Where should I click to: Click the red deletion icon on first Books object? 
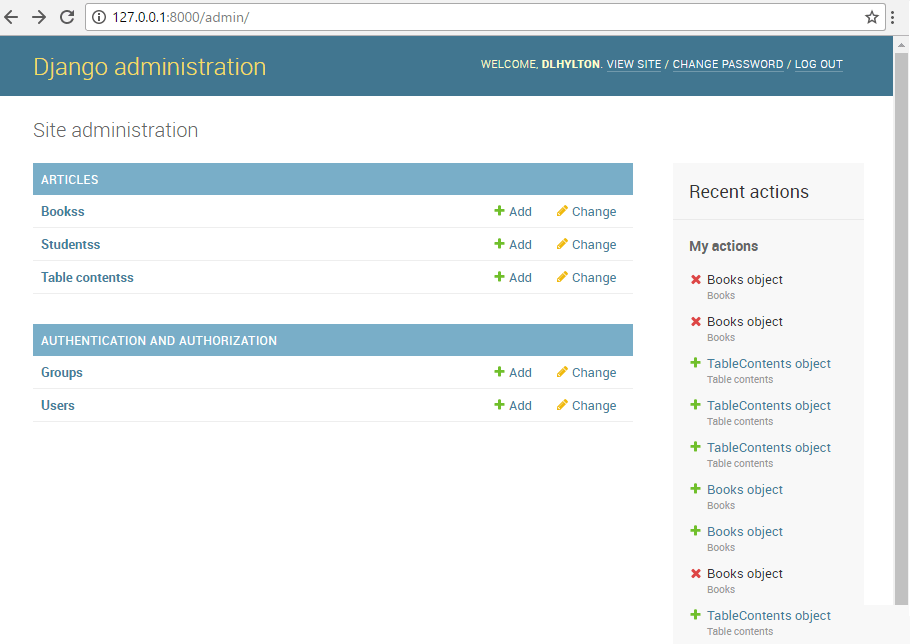point(696,279)
